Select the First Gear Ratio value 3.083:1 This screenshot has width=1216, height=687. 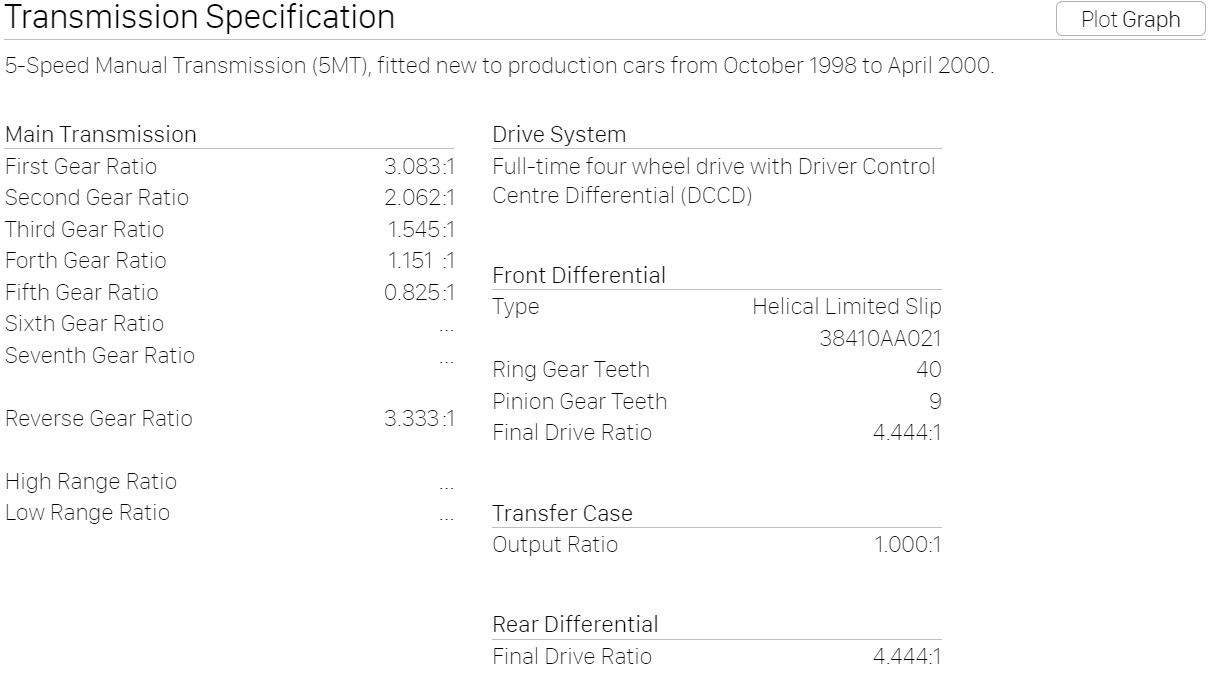419,167
